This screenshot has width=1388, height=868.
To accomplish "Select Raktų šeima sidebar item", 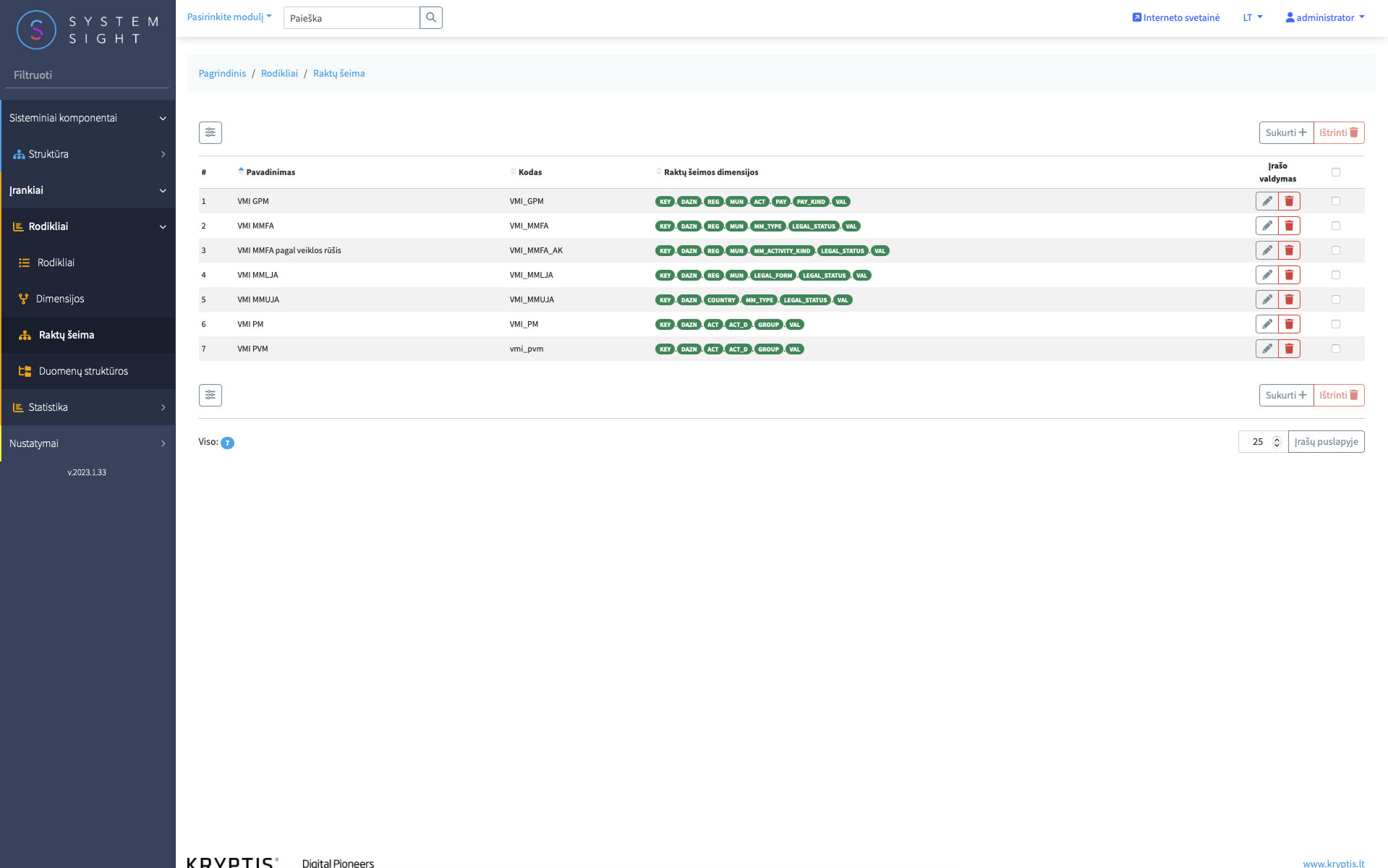I will tap(88, 335).
